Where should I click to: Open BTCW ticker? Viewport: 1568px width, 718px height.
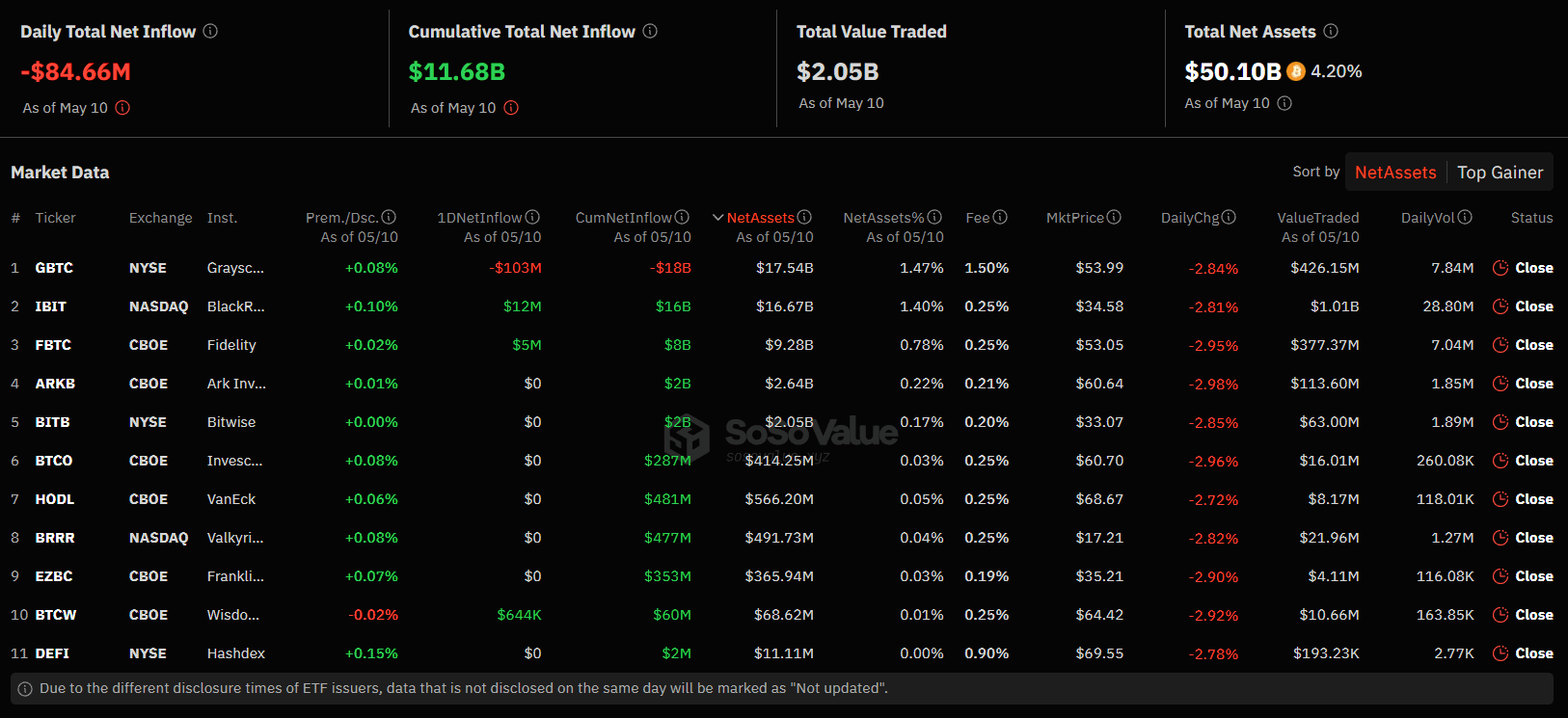(x=56, y=615)
